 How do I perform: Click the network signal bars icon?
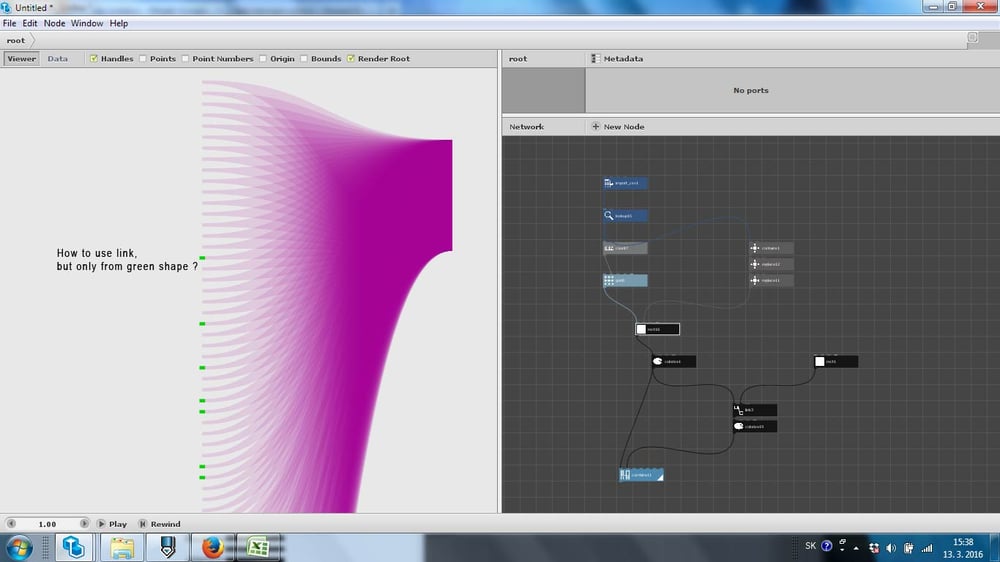[927, 548]
